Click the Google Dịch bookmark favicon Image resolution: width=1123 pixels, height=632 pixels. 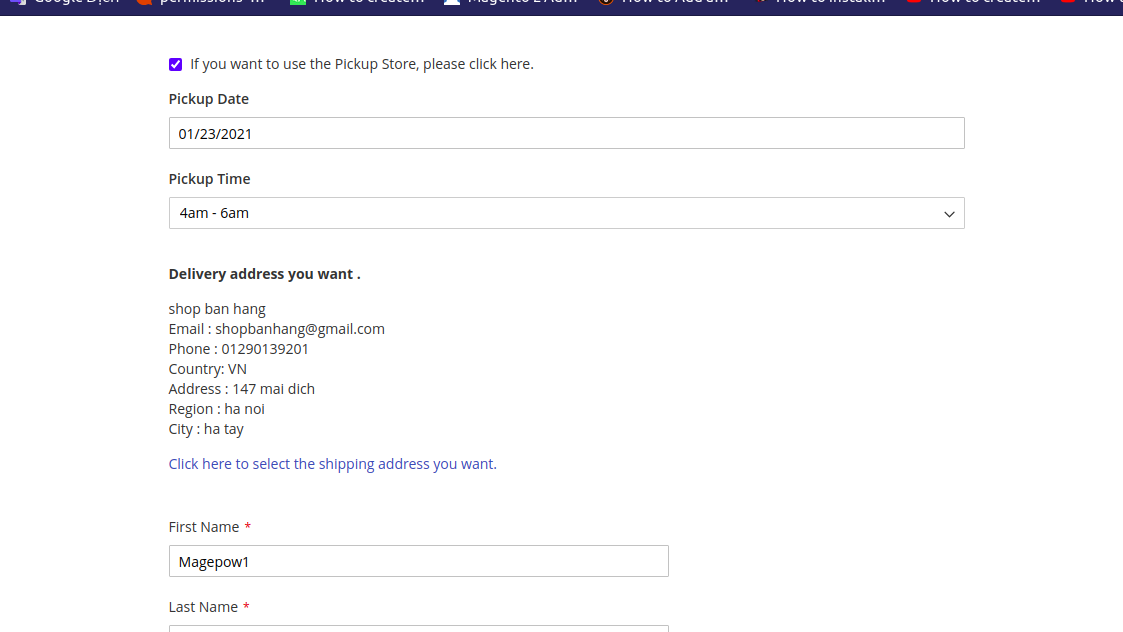[16, 2]
